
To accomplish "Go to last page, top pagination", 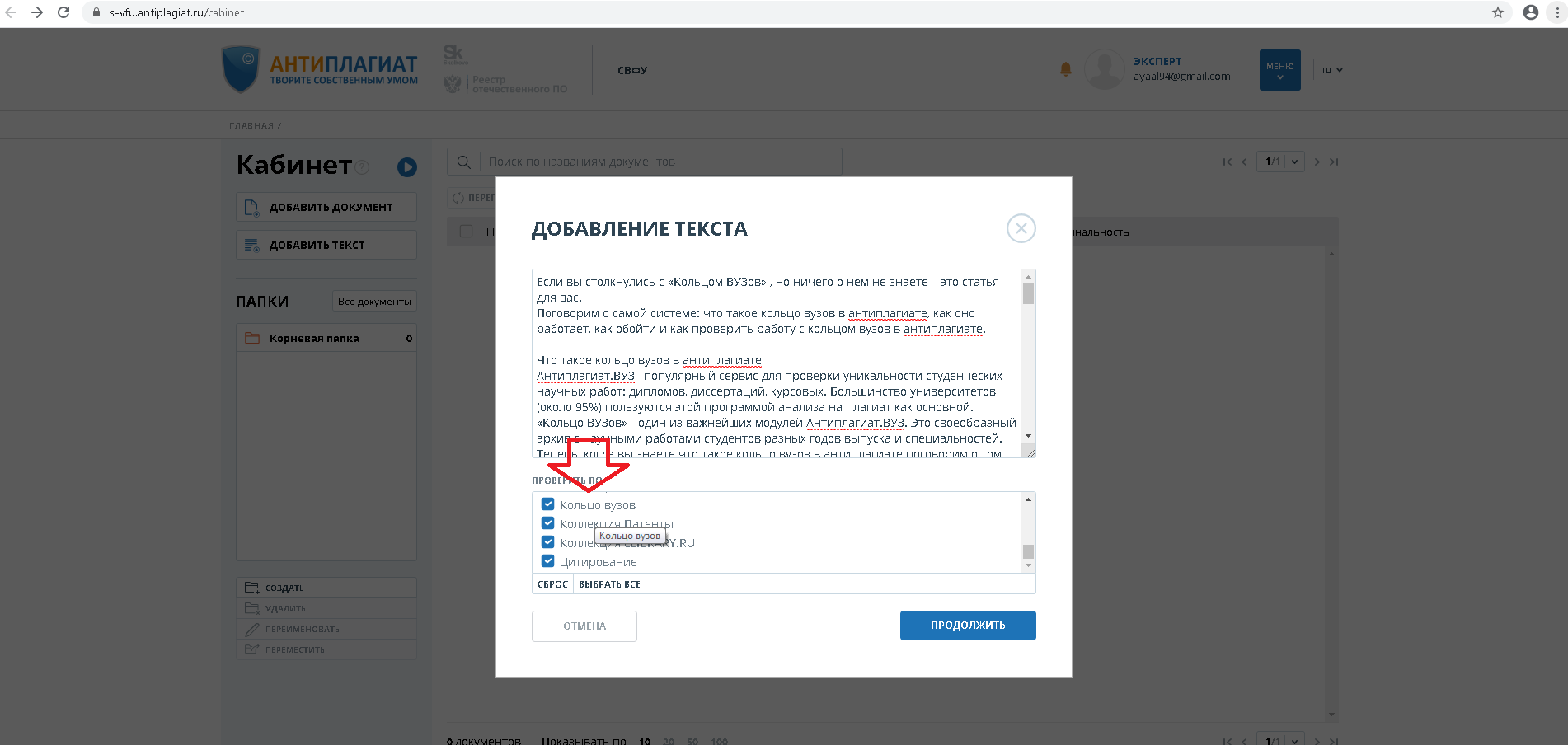I will [1334, 162].
